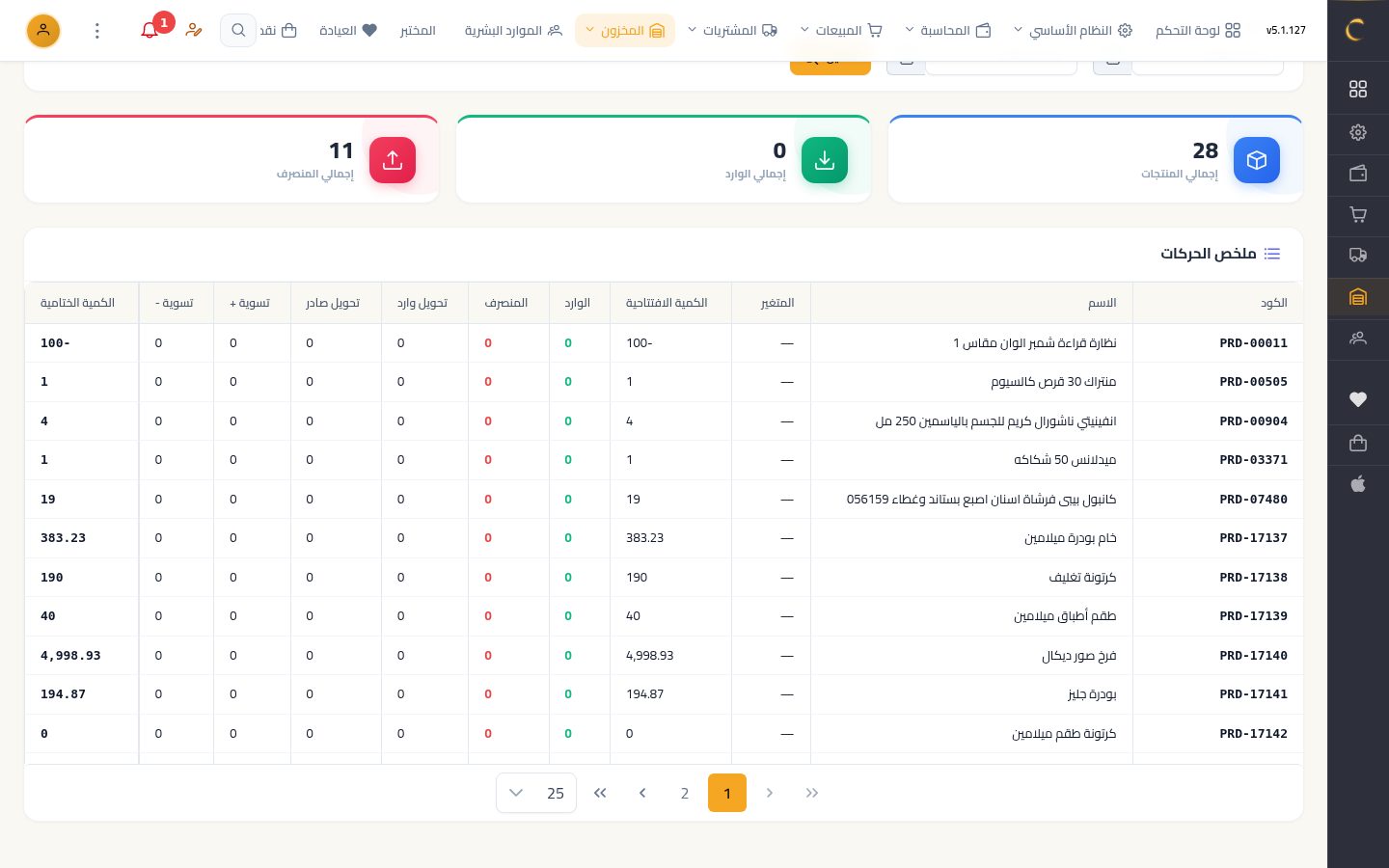Go to page 2 of the table
Viewport: 1389px width, 868px height.
(x=685, y=793)
